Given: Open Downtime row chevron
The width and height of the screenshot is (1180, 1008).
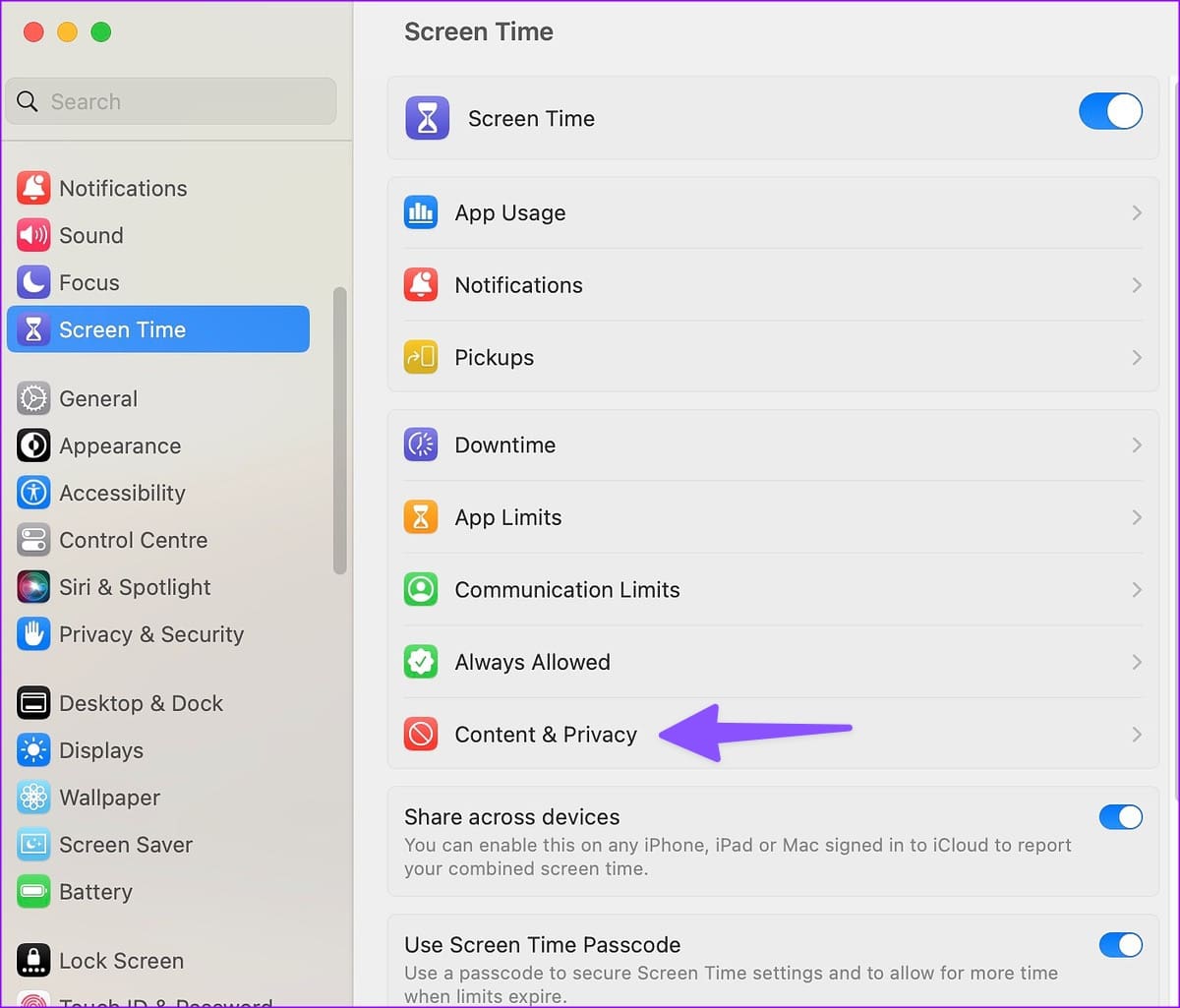Looking at the screenshot, I should [x=1137, y=445].
